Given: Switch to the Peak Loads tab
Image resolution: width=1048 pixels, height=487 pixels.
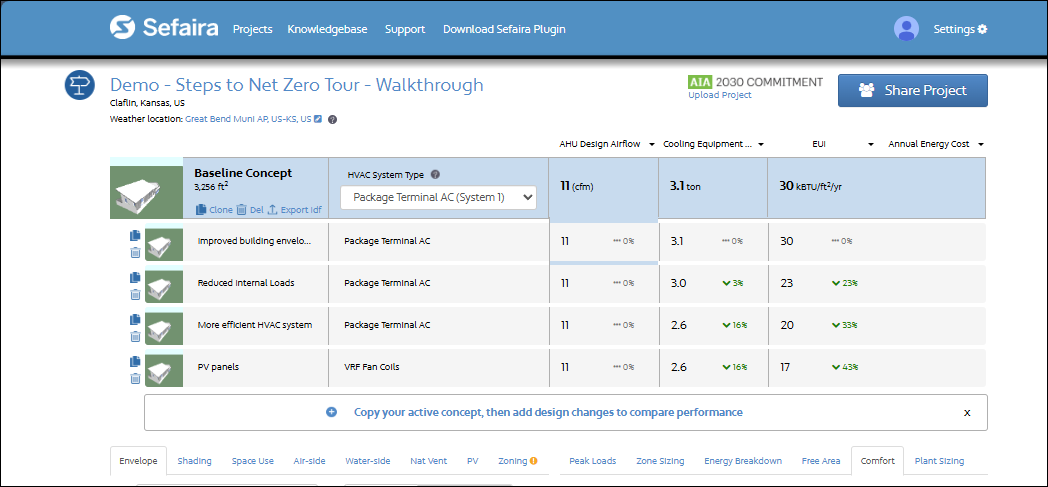Looking at the screenshot, I should pos(593,461).
